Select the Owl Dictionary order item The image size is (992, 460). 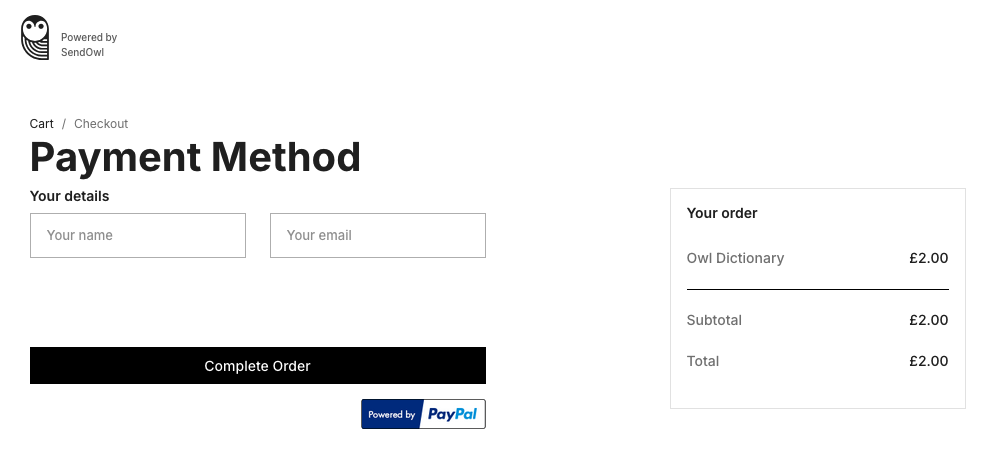click(735, 258)
